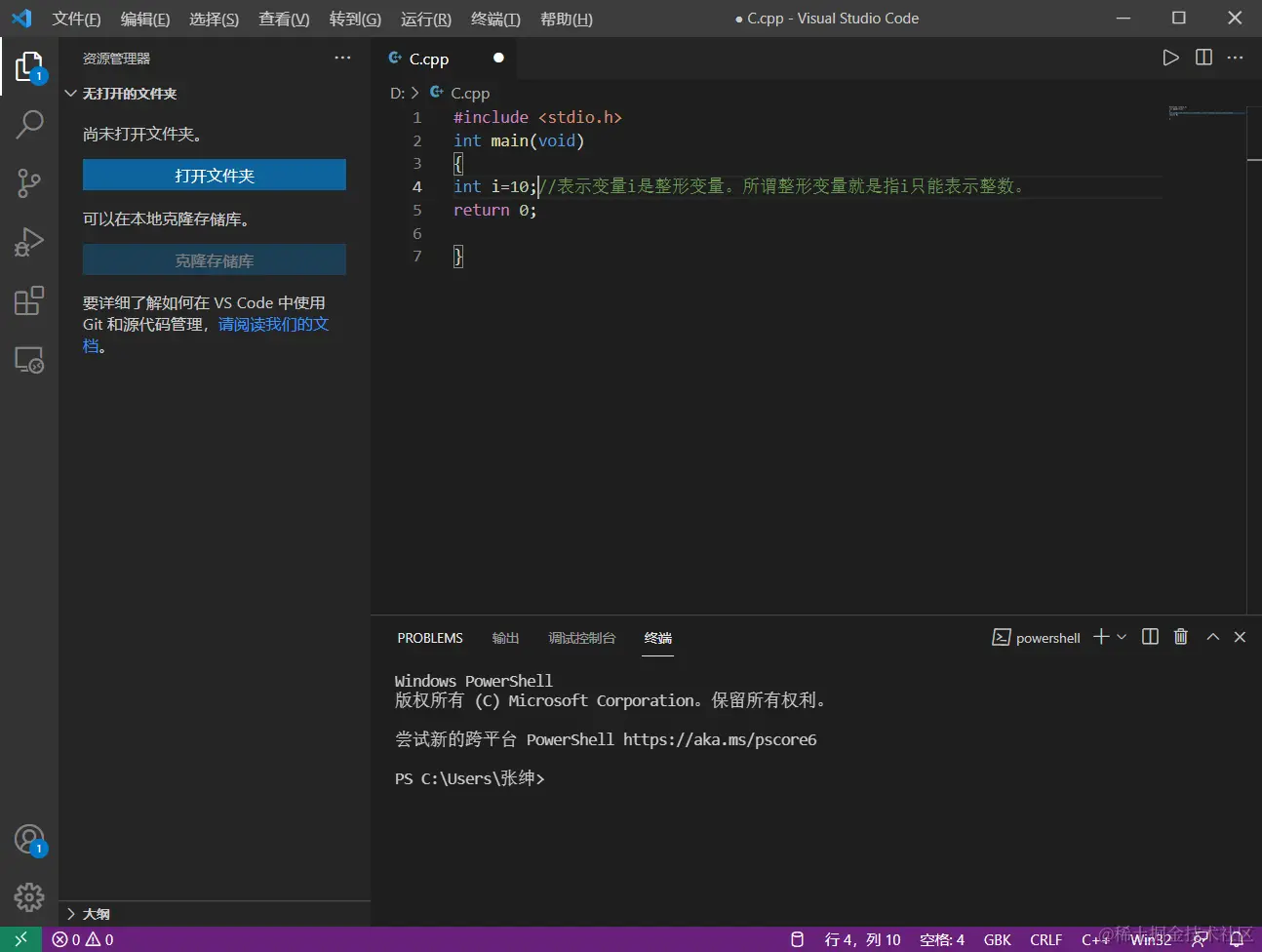Click the editor minimap preview

point(1206,112)
